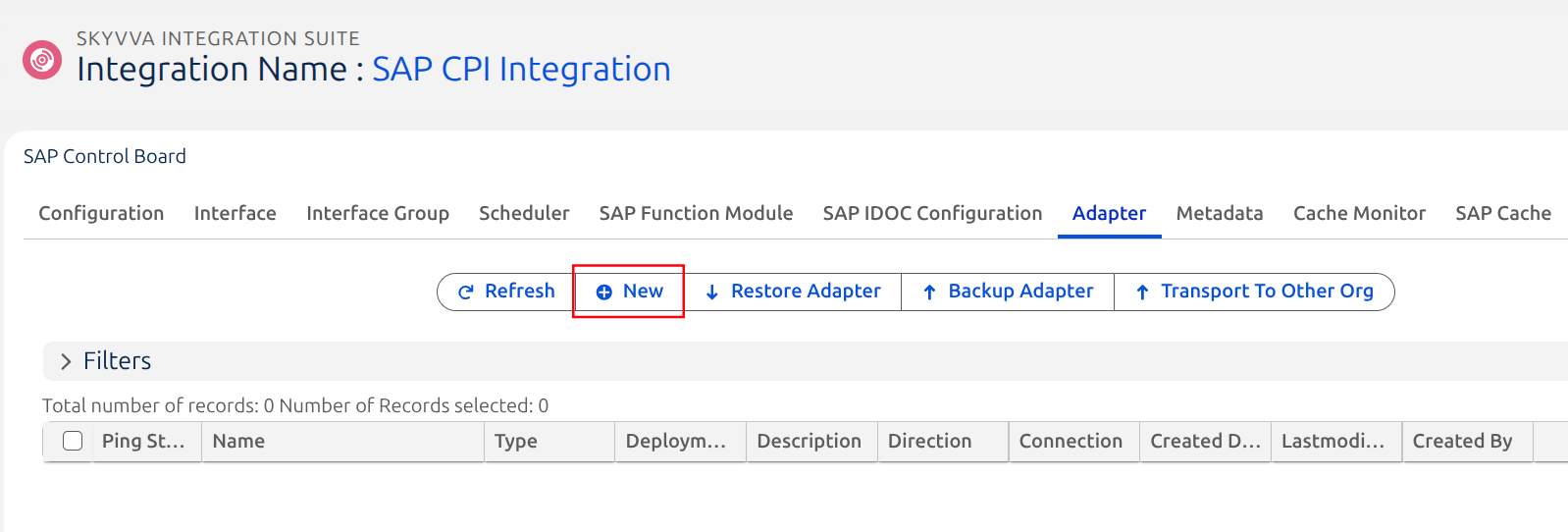Click the Filters label text
Image resolution: width=1568 pixels, height=532 pixels.
pyautogui.click(x=117, y=361)
